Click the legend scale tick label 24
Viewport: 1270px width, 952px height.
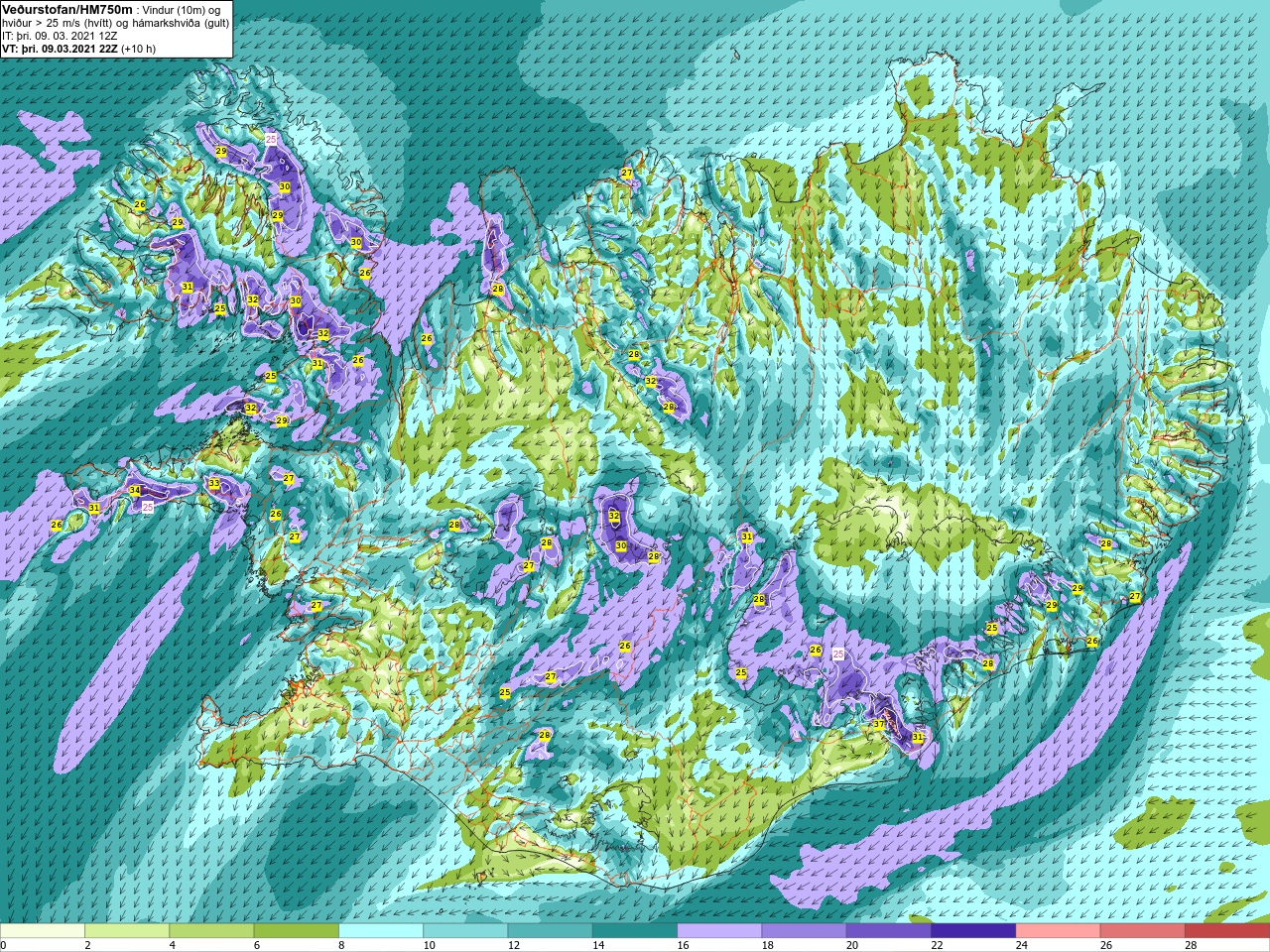tap(1021, 945)
